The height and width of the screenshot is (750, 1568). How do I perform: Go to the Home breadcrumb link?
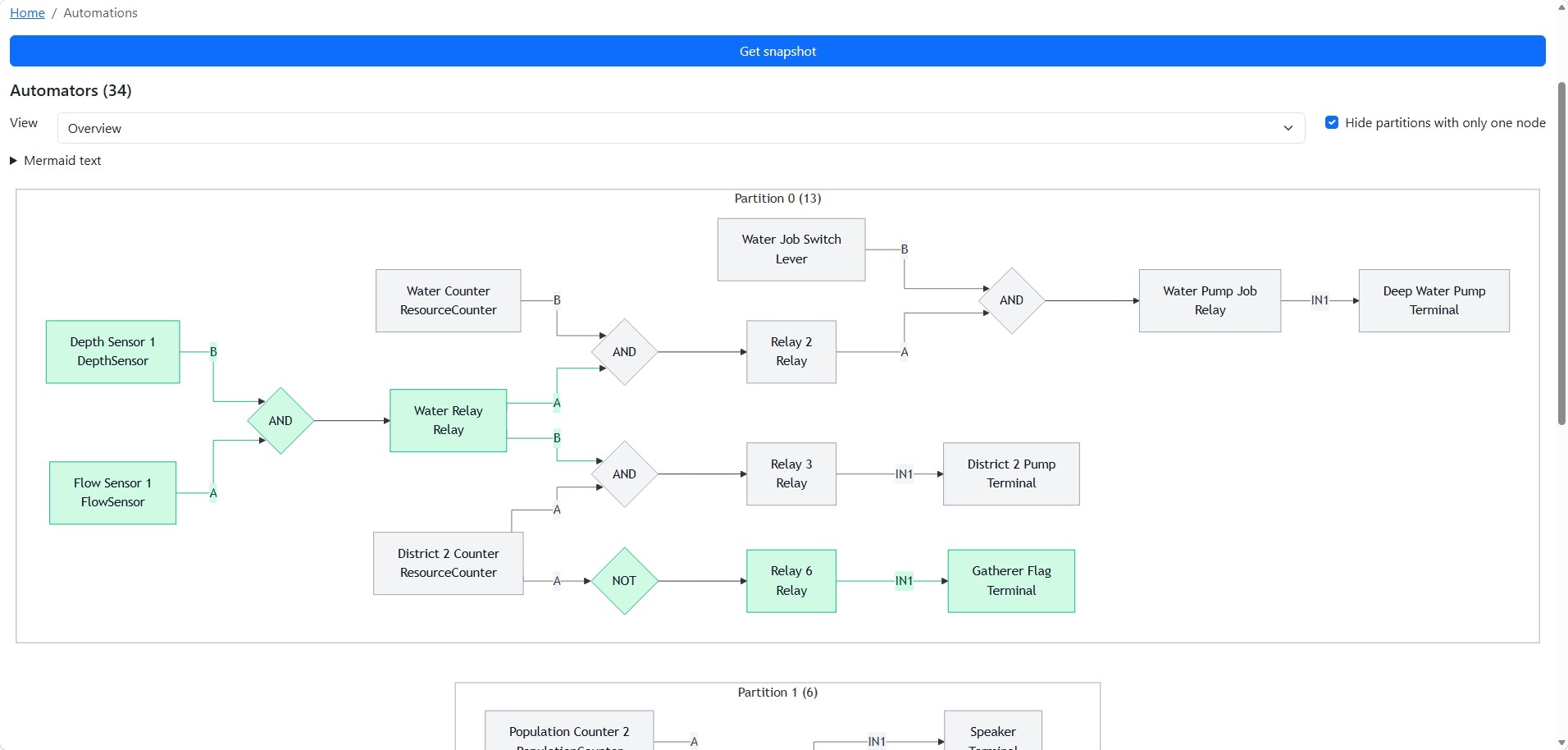point(27,13)
